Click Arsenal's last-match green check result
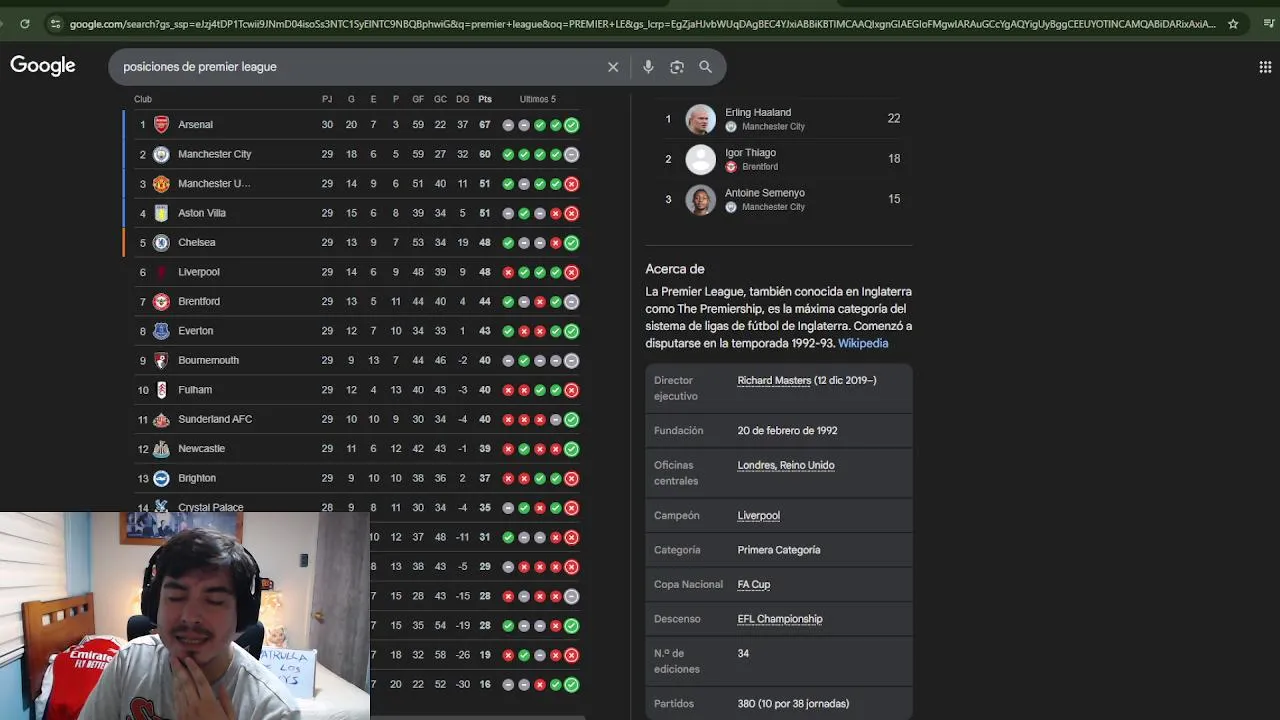Screen dimensions: 1280x720 pyautogui.click(x=571, y=125)
